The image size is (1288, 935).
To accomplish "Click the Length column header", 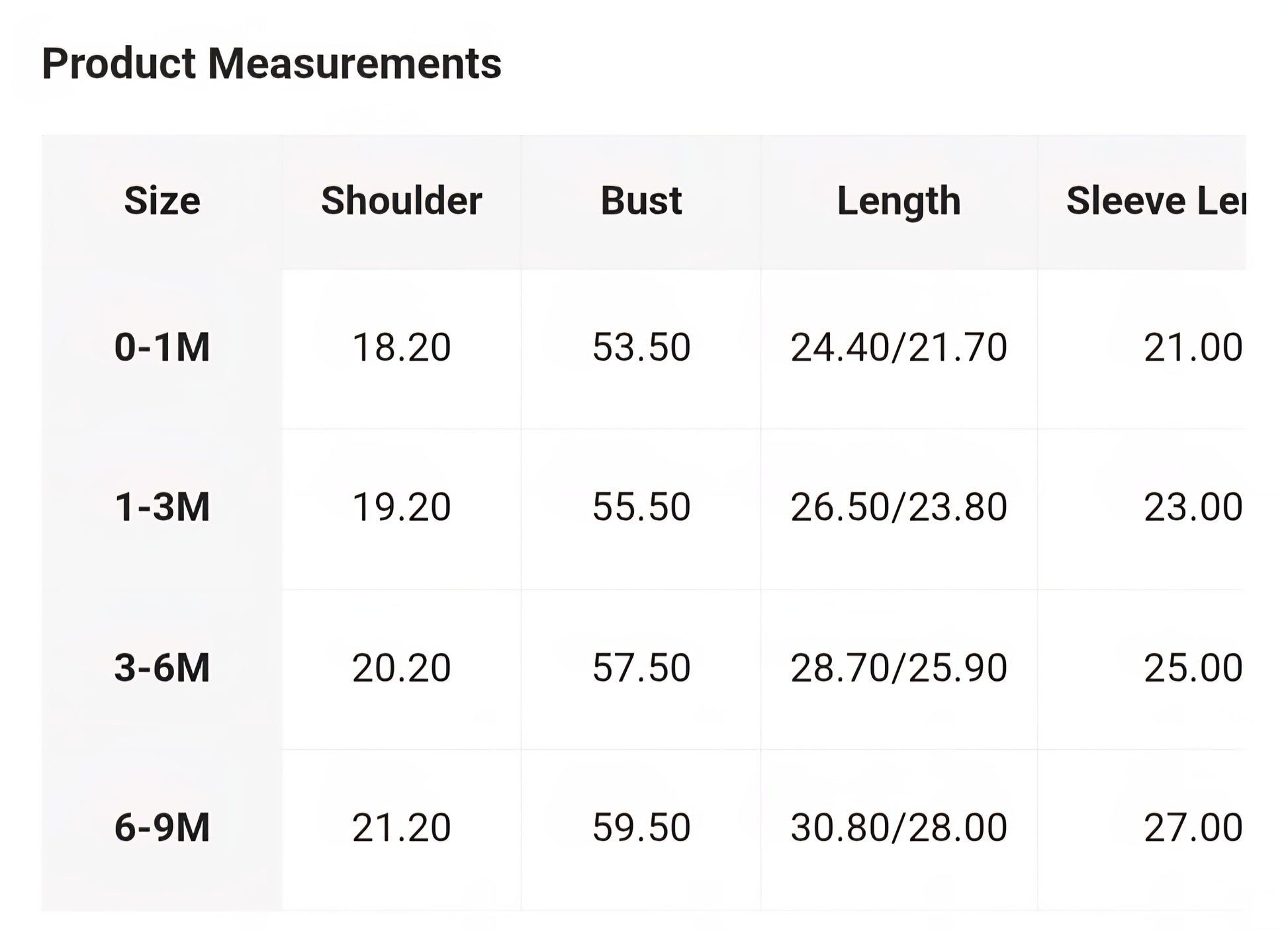I will click(x=899, y=200).
